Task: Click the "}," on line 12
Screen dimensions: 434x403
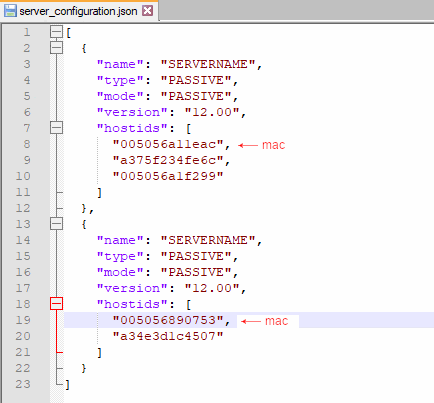Action: coord(87,209)
